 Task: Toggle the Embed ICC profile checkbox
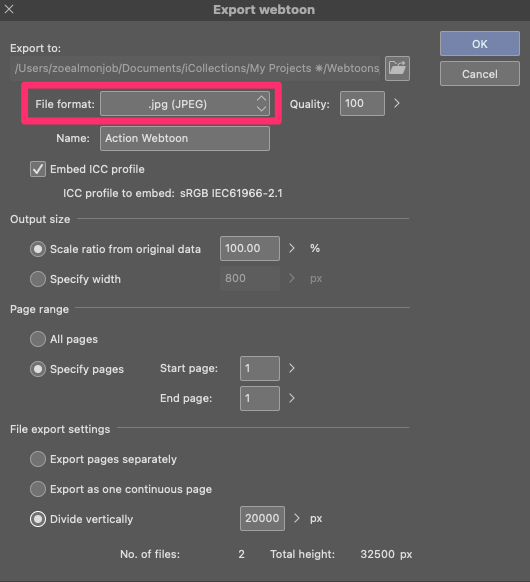pyautogui.click(x=38, y=169)
